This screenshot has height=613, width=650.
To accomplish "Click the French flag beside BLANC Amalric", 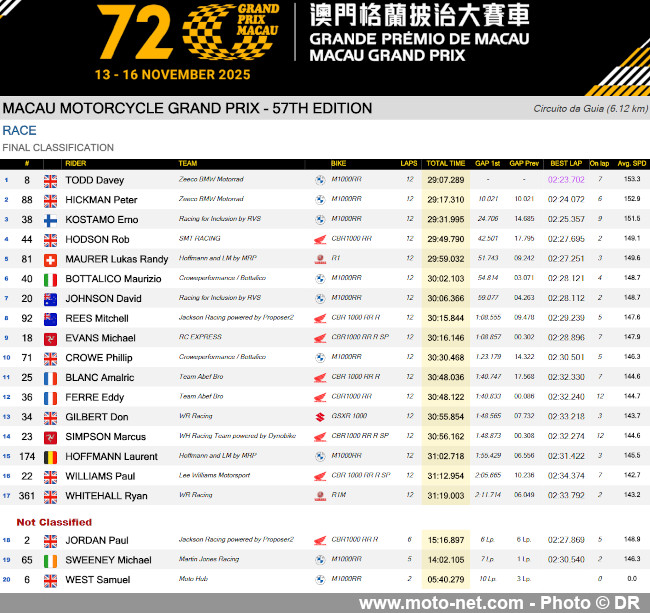I will click(50, 378).
